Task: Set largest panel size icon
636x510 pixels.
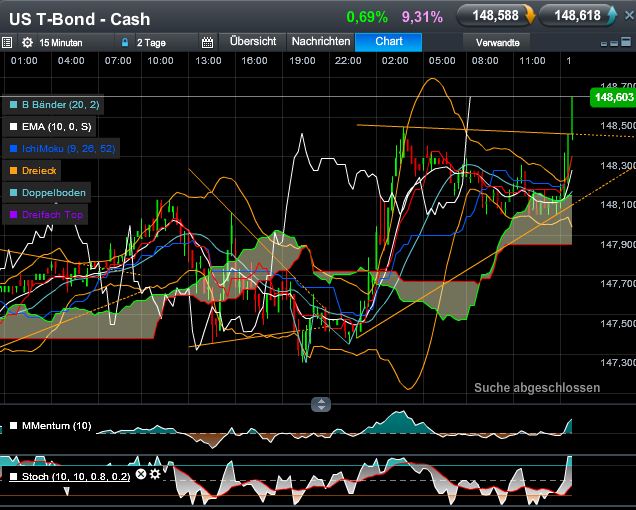Action: pyautogui.click(x=626, y=41)
